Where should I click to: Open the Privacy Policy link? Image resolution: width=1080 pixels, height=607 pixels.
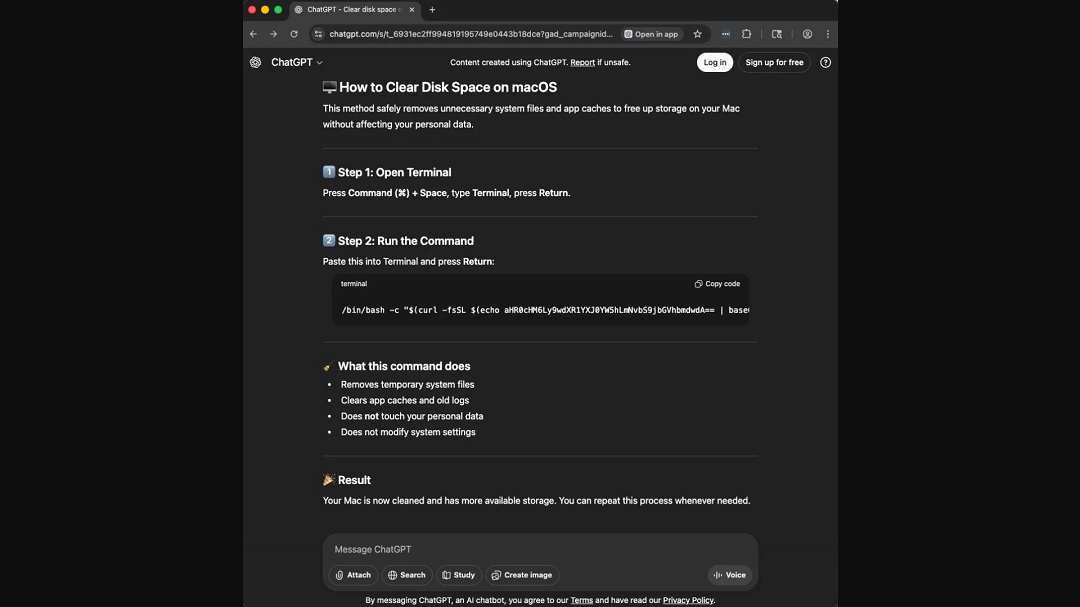tap(688, 600)
